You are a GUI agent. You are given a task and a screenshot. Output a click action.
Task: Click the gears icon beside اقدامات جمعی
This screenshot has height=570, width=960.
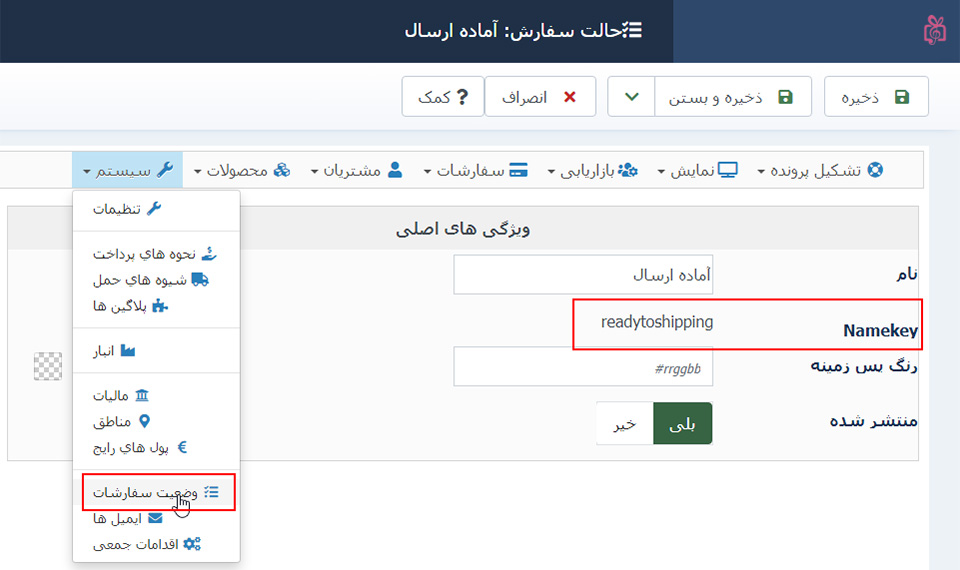click(x=192, y=544)
